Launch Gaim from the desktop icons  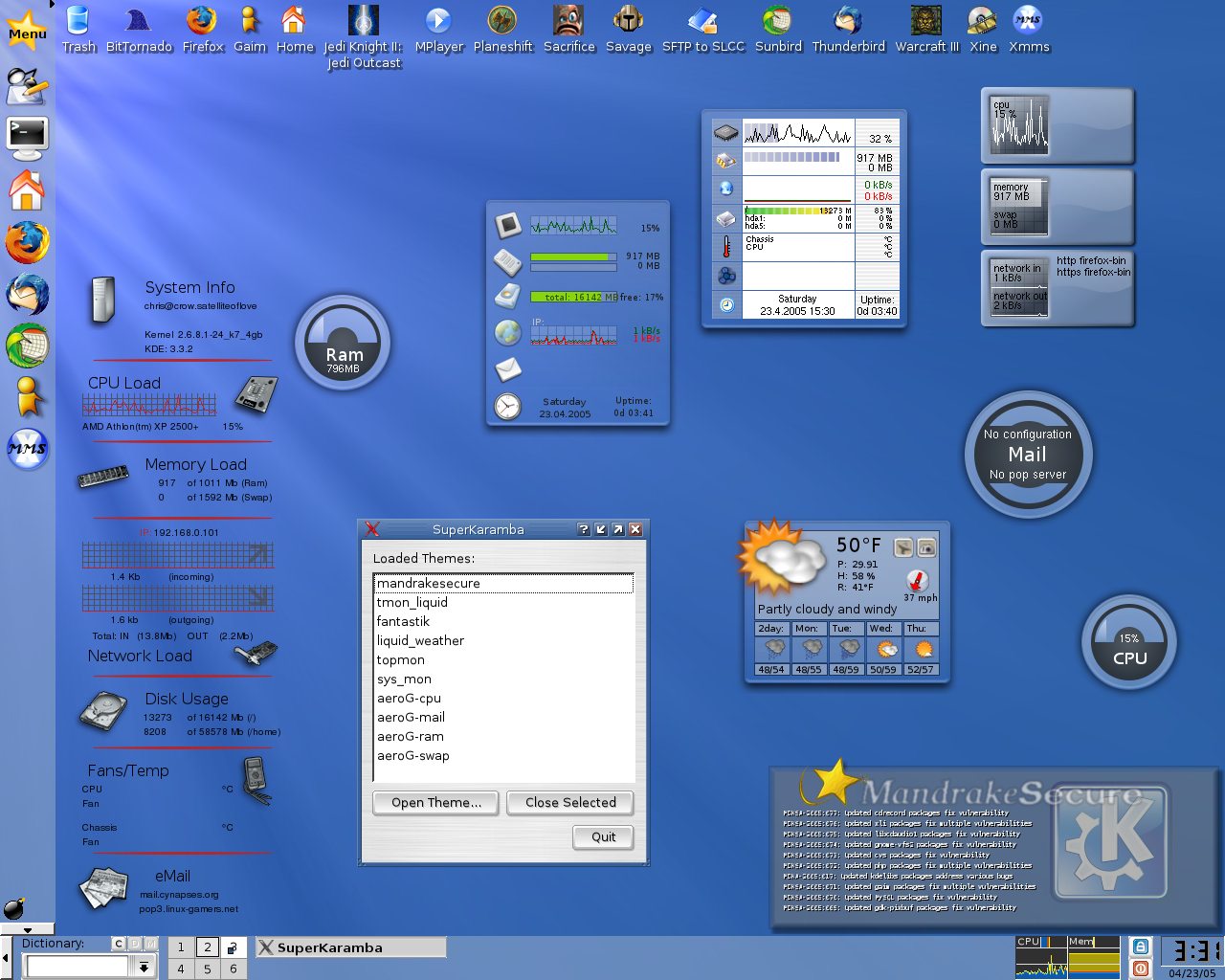pos(250,30)
